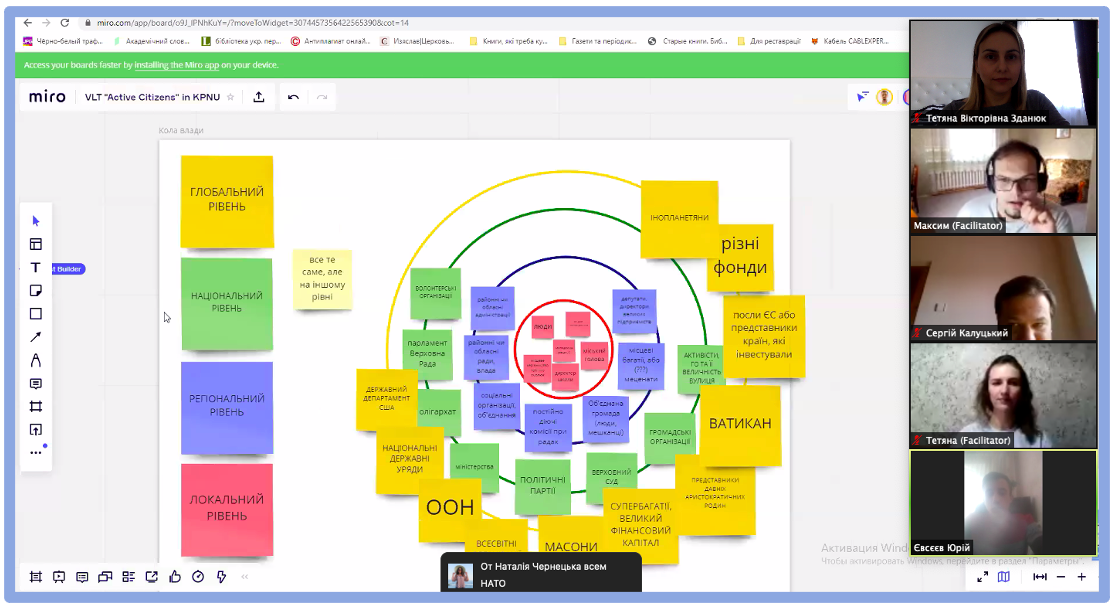This screenshot has width=1113, height=607.
Task: Zoom in with the plus button
Action: coord(1081,577)
